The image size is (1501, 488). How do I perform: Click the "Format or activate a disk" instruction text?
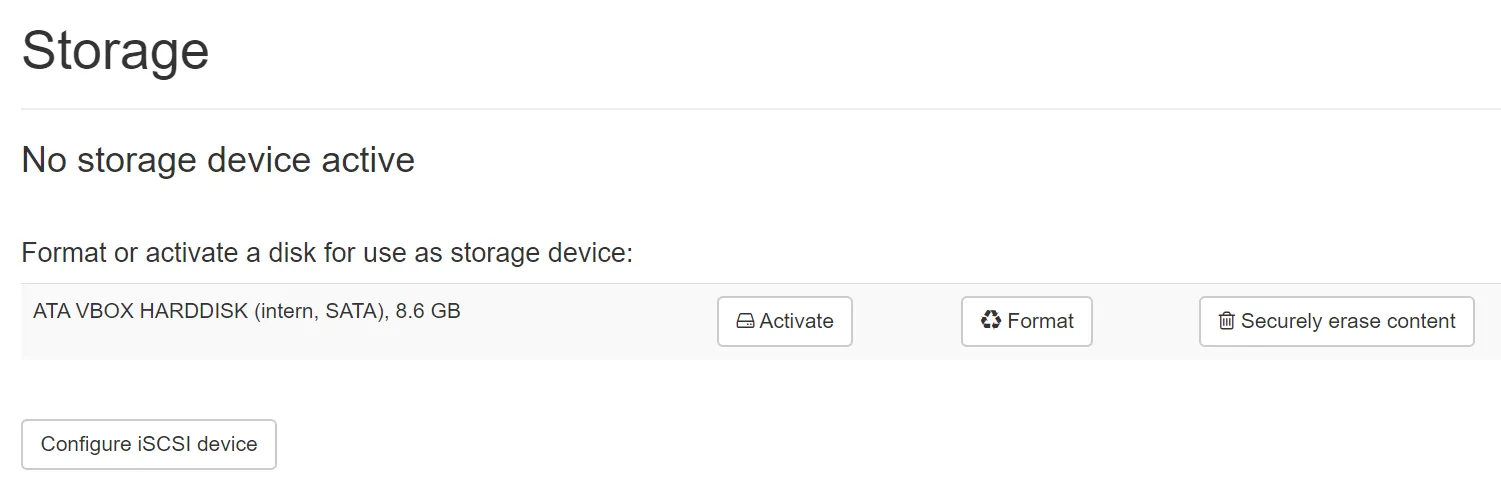tap(327, 253)
